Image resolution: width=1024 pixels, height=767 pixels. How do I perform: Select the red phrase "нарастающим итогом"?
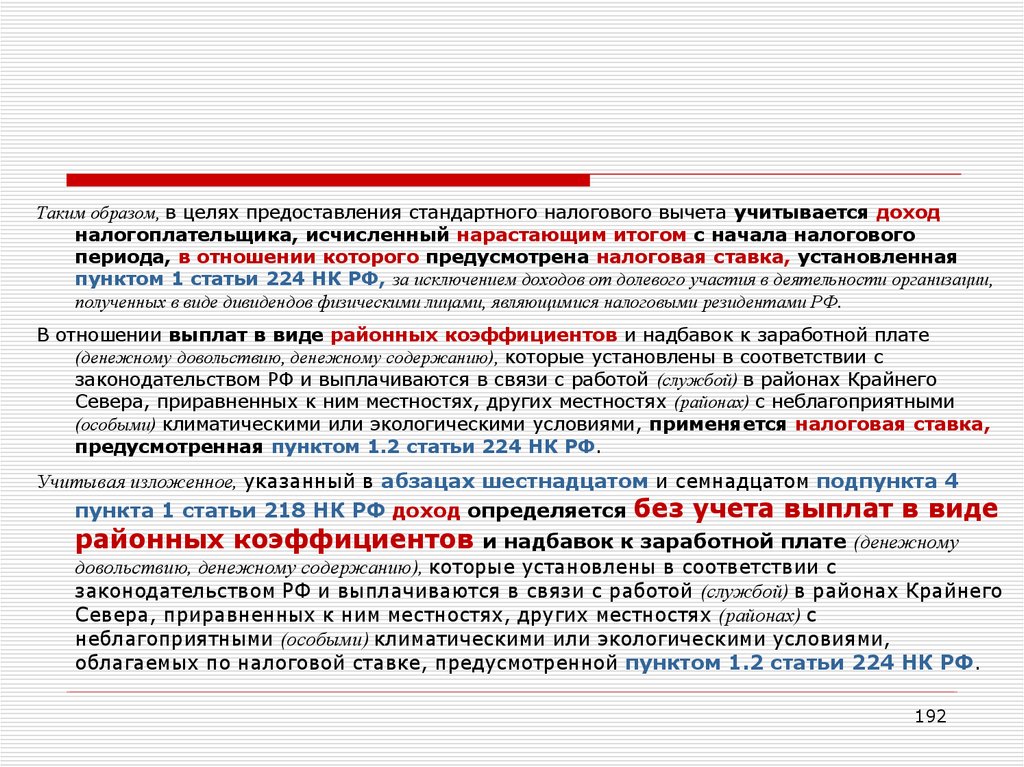[571, 235]
